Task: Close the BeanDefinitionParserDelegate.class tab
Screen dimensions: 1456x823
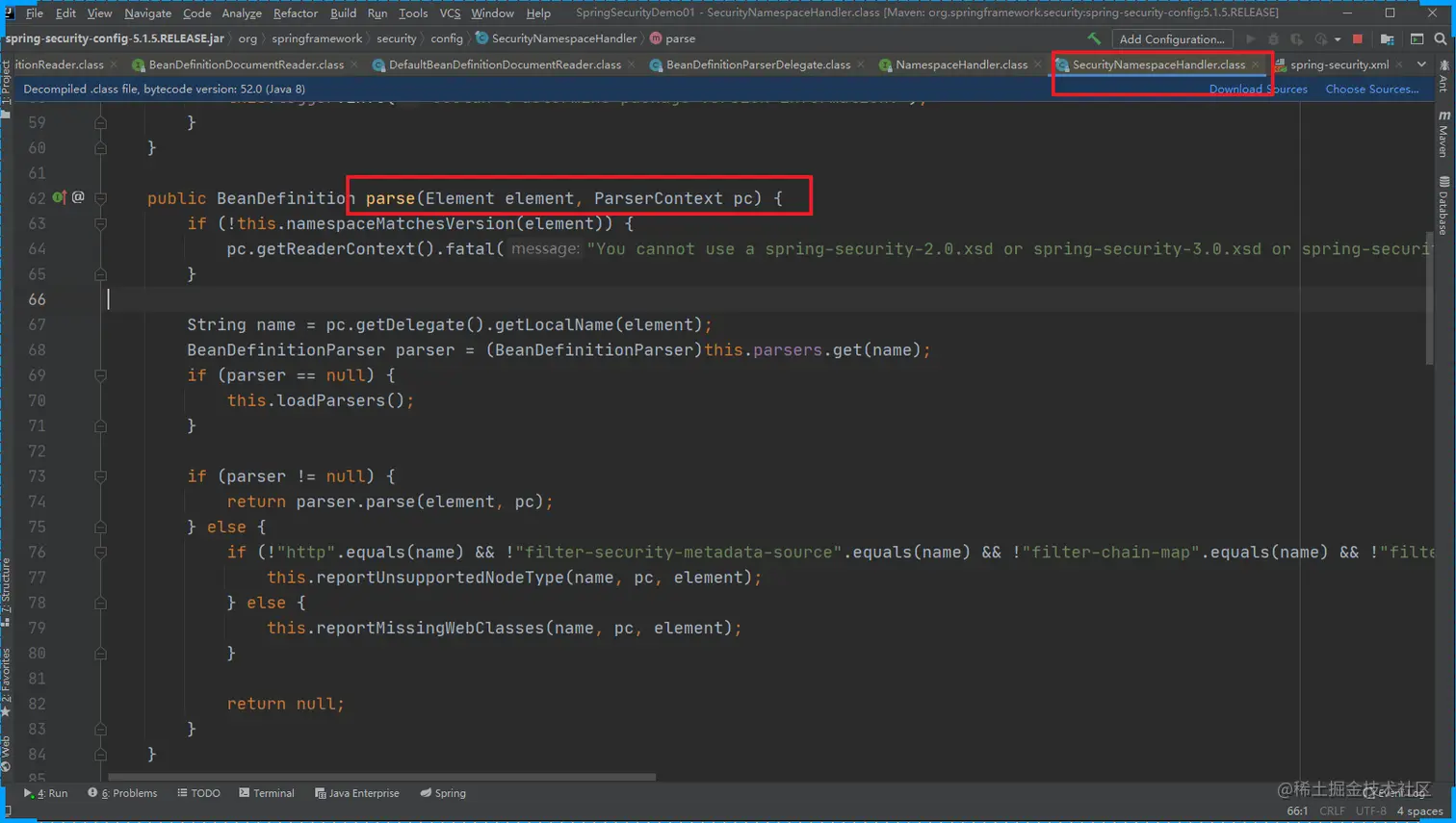Action: [x=860, y=64]
